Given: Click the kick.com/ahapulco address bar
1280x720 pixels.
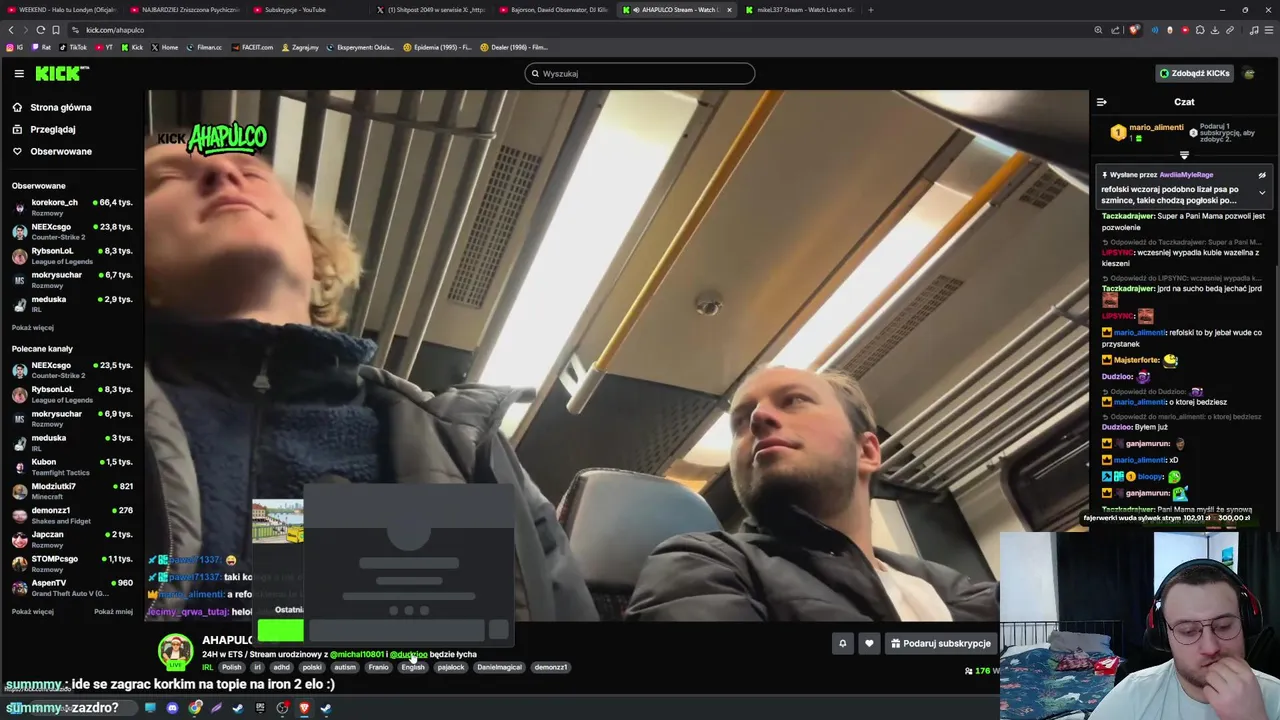Looking at the screenshot, I should 580,30.
